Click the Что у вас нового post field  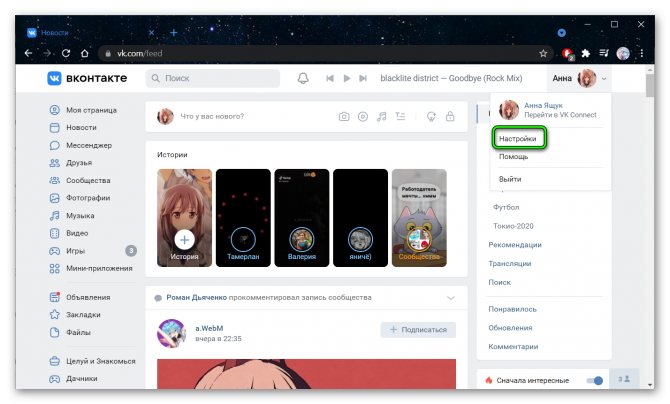pyautogui.click(x=212, y=116)
